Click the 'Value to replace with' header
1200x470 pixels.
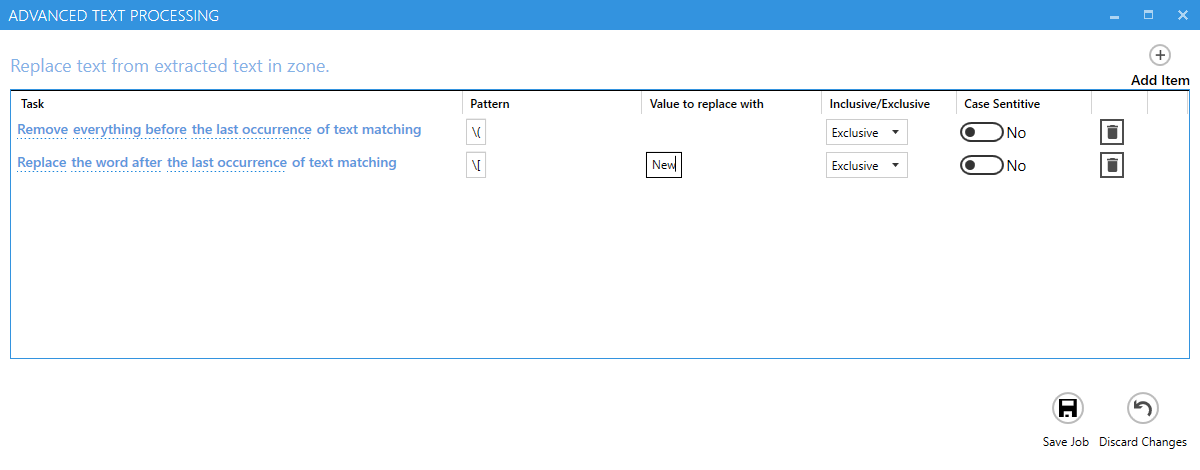click(x=707, y=104)
